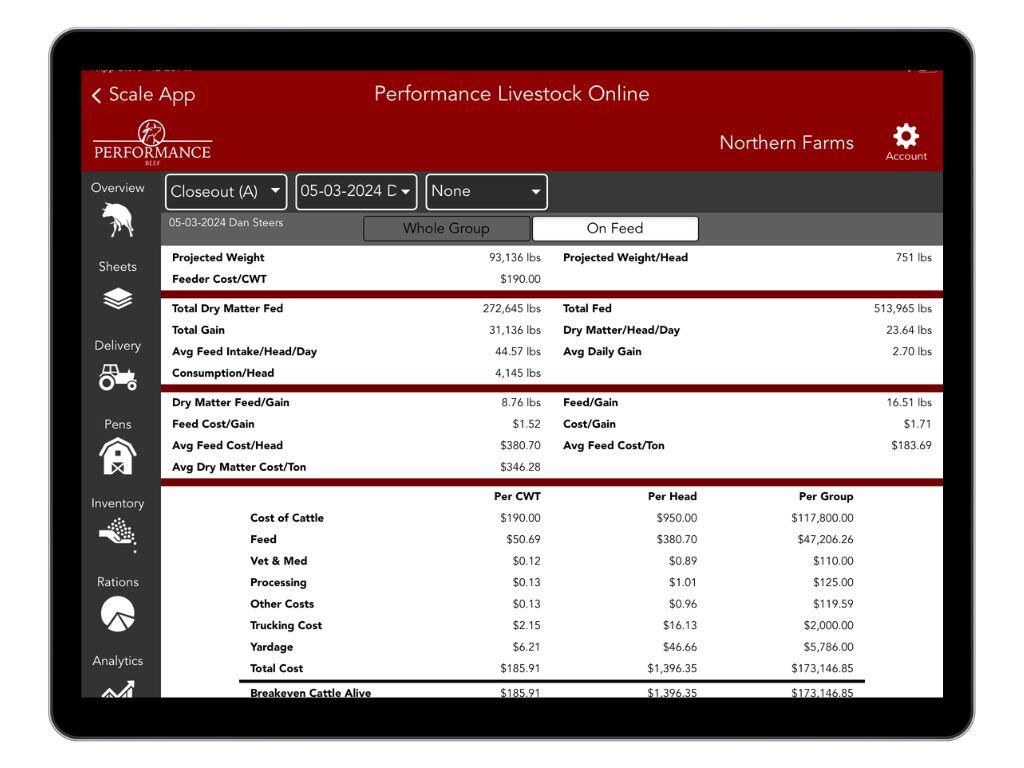Click Projected Weight value 93,136 lbs
1024x768 pixels.
pyautogui.click(x=515, y=257)
